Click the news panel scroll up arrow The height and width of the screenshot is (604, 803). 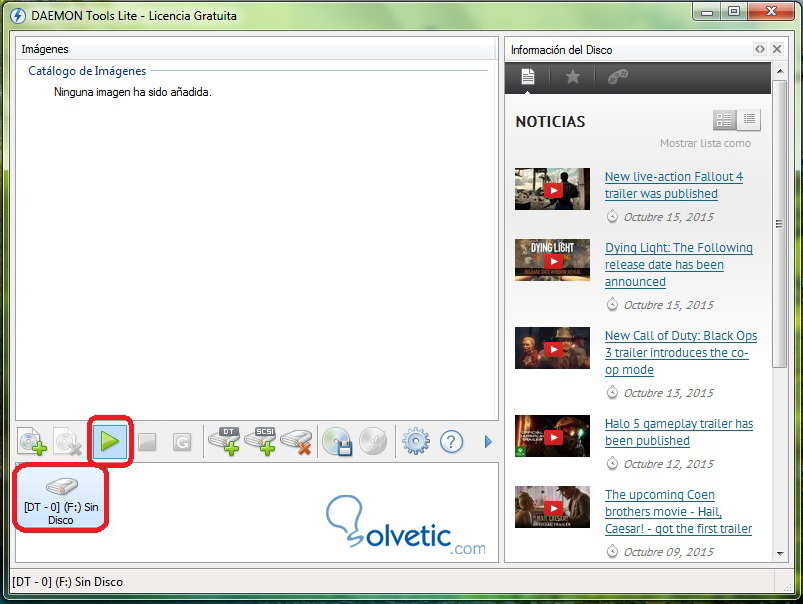(x=780, y=71)
